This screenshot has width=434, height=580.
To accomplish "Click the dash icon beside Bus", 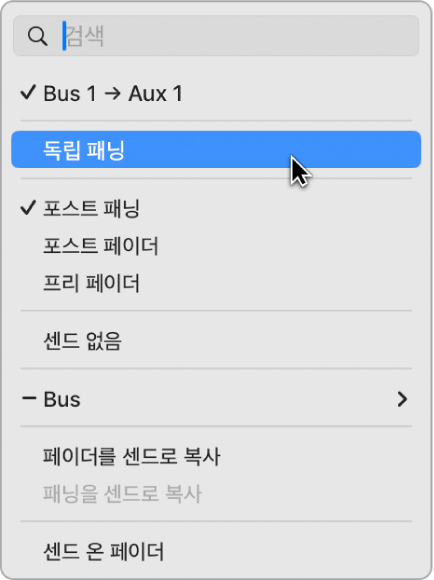I will [x=29, y=398].
